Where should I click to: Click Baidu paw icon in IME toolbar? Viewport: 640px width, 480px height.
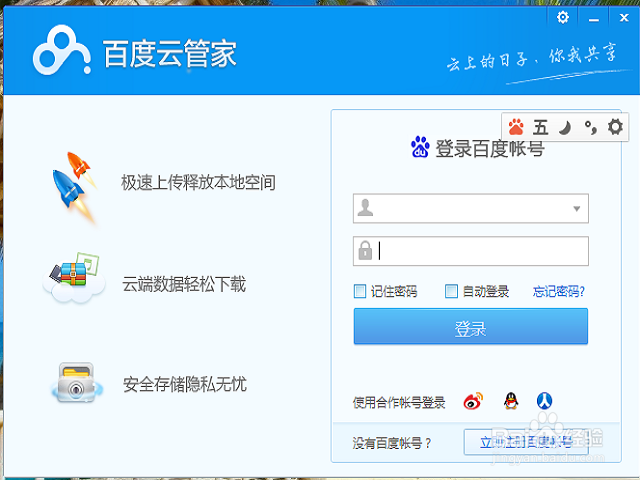pyautogui.click(x=516, y=127)
